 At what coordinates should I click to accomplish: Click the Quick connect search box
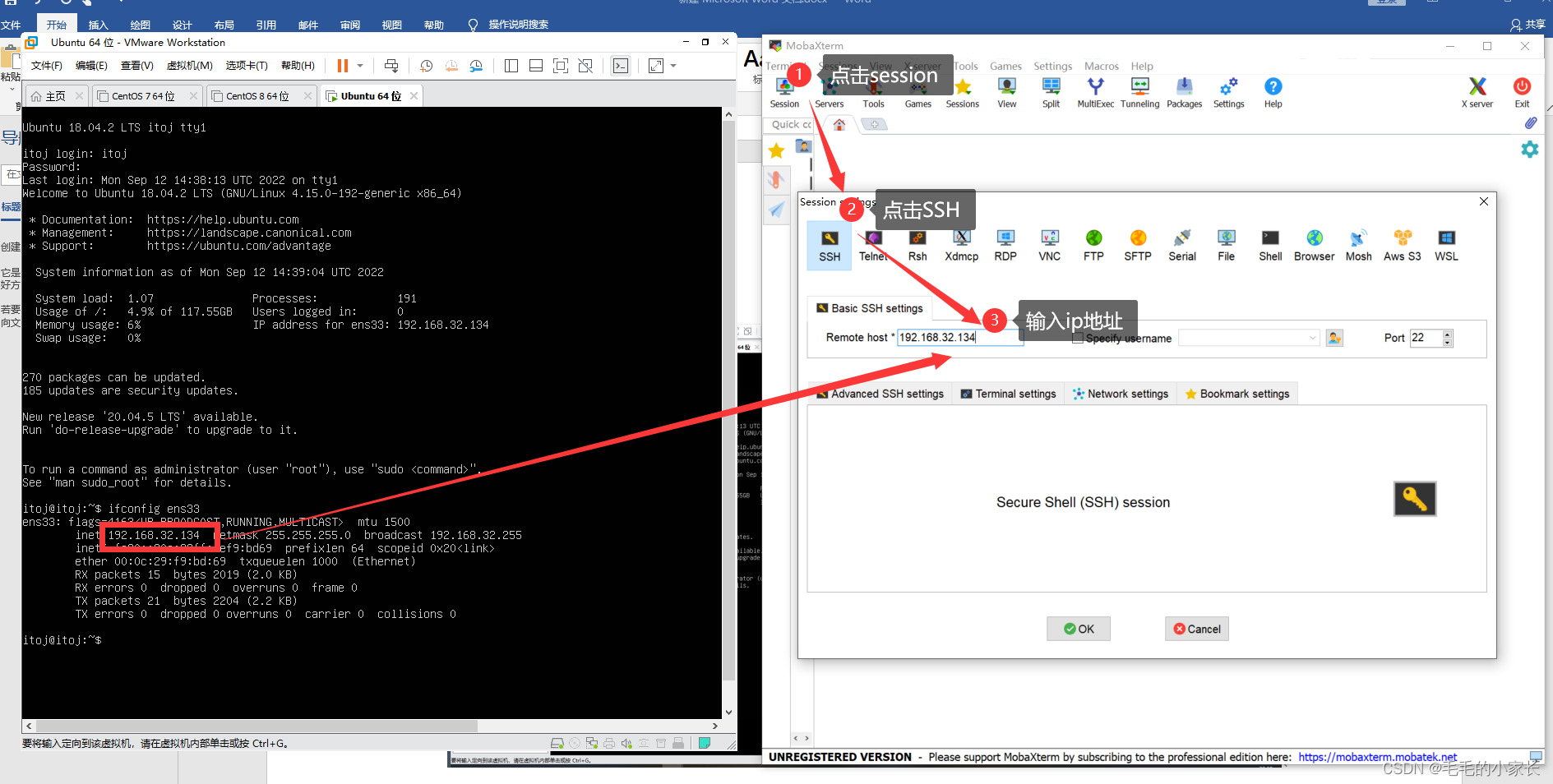790,124
